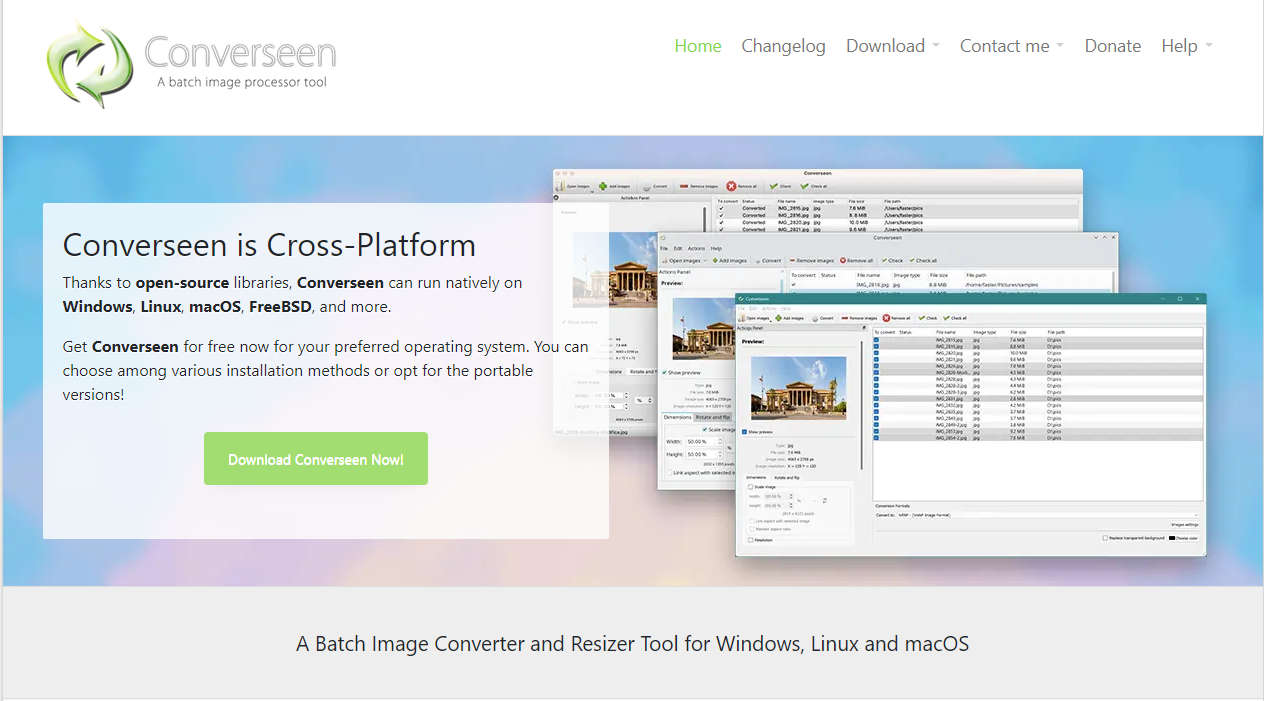This screenshot has height=701, width=1264.
Task: Open the Changelog page
Action: [x=783, y=46]
